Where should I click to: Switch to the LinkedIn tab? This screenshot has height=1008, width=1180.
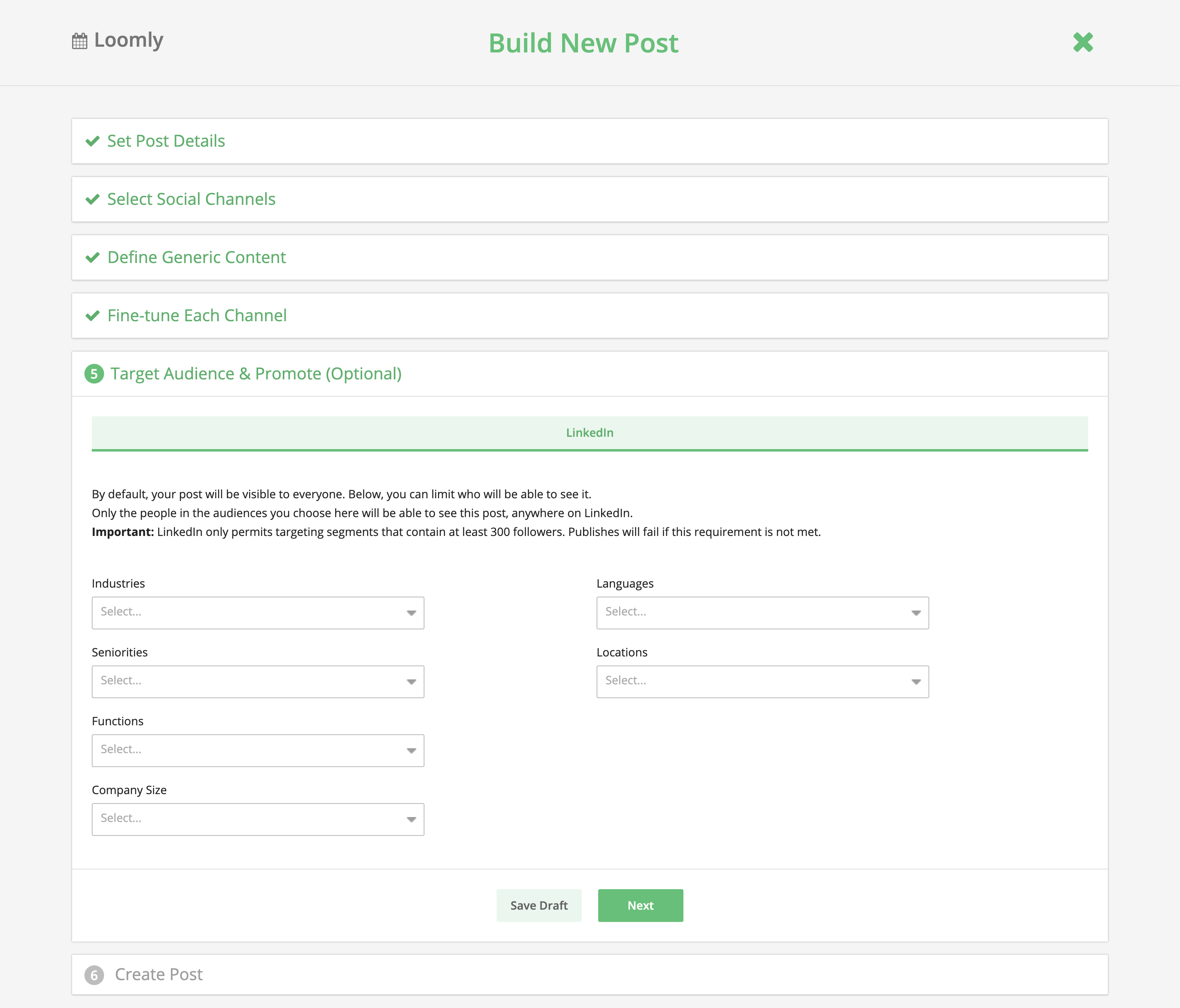[590, 433]
